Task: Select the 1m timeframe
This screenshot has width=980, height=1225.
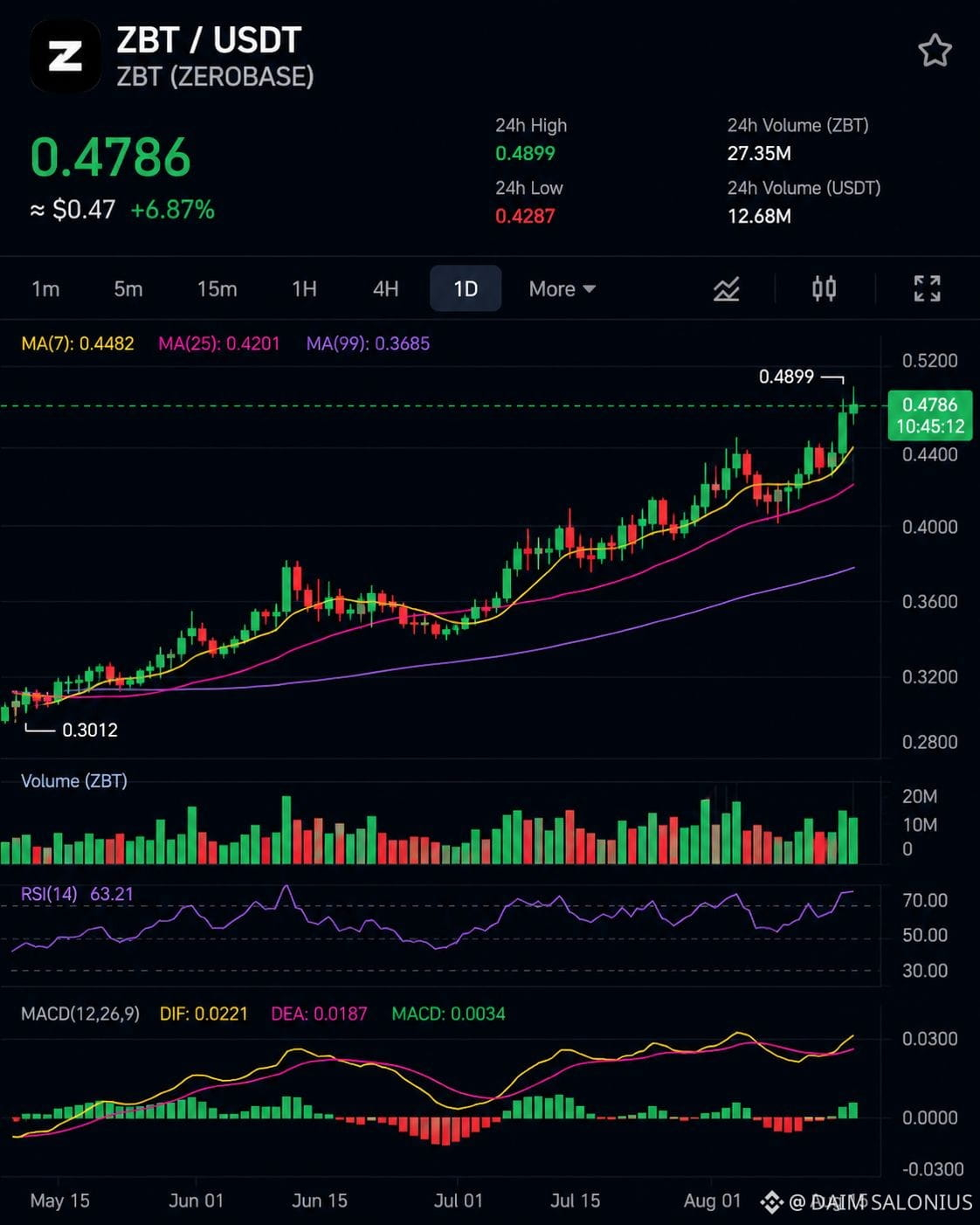Action: tap(45, 289)
